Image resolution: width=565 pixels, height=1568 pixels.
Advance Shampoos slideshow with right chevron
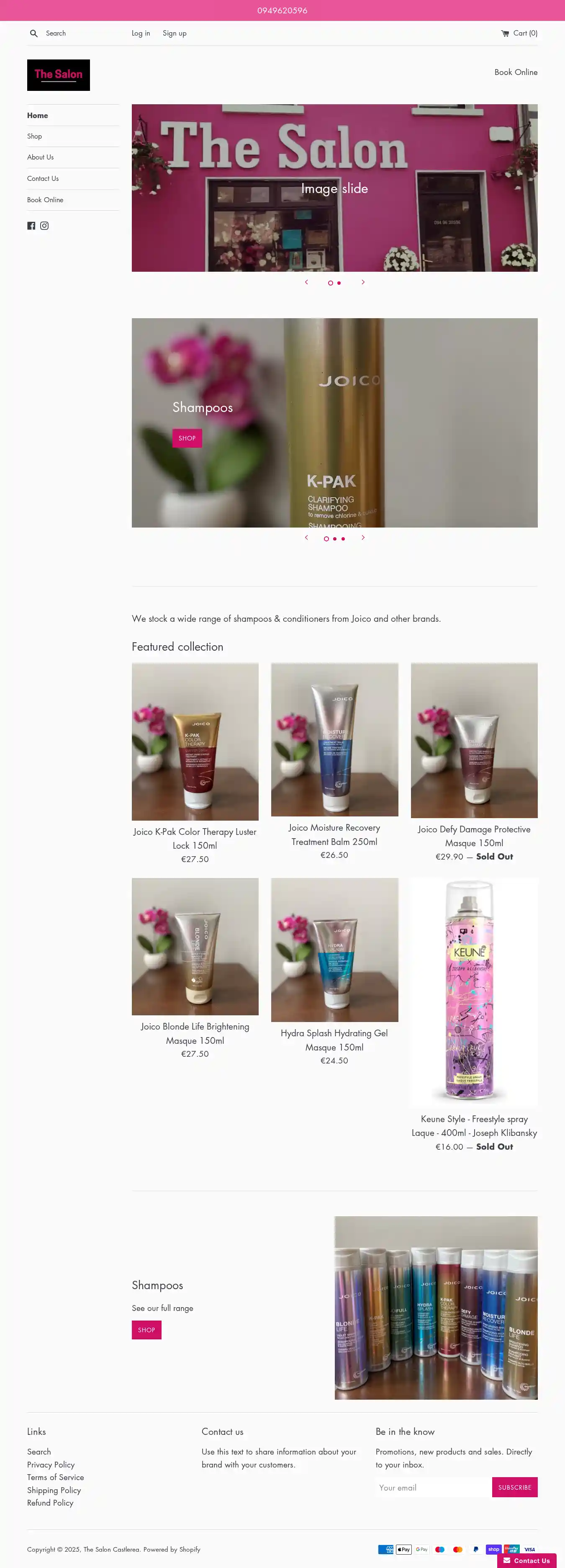coord(363,538)
